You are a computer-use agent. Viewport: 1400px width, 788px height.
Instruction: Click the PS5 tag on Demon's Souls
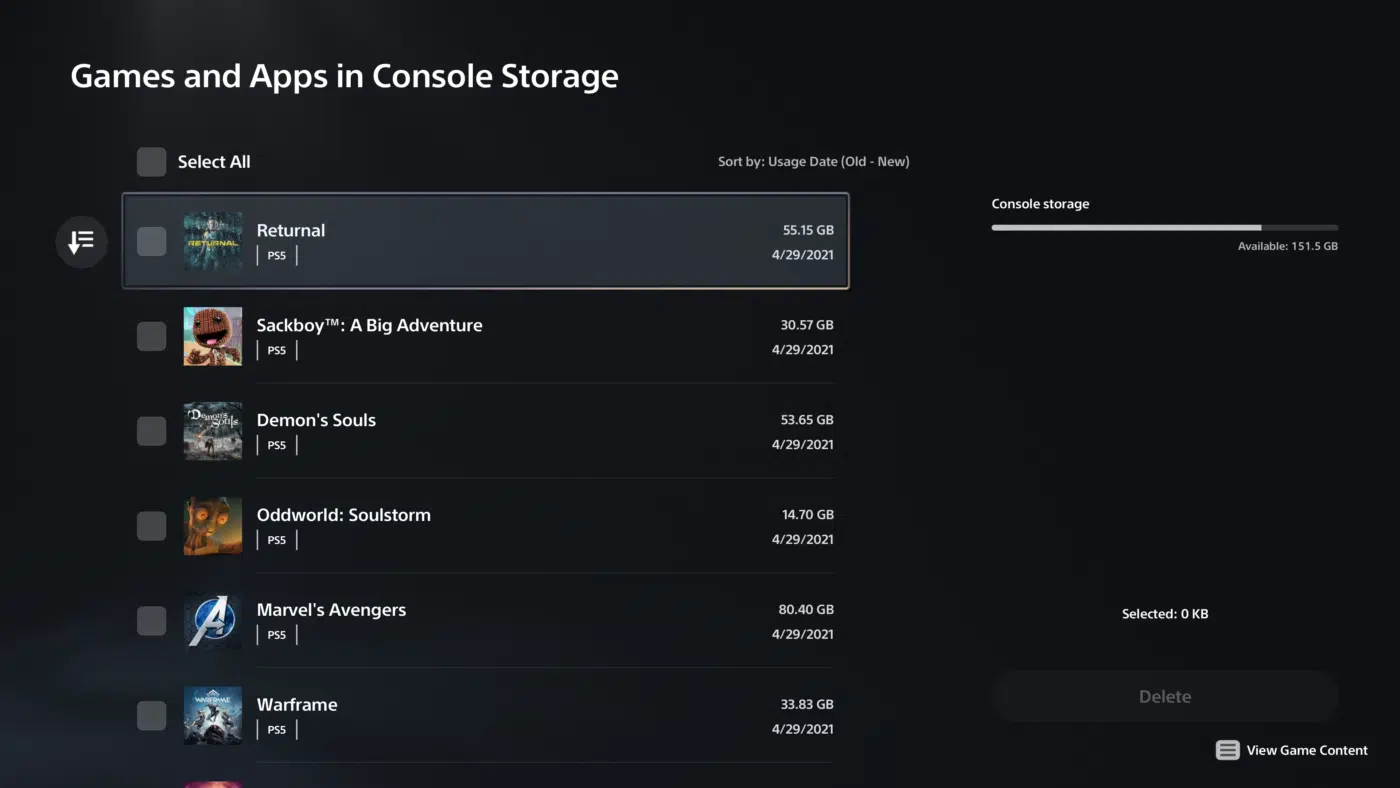(276, 444)
